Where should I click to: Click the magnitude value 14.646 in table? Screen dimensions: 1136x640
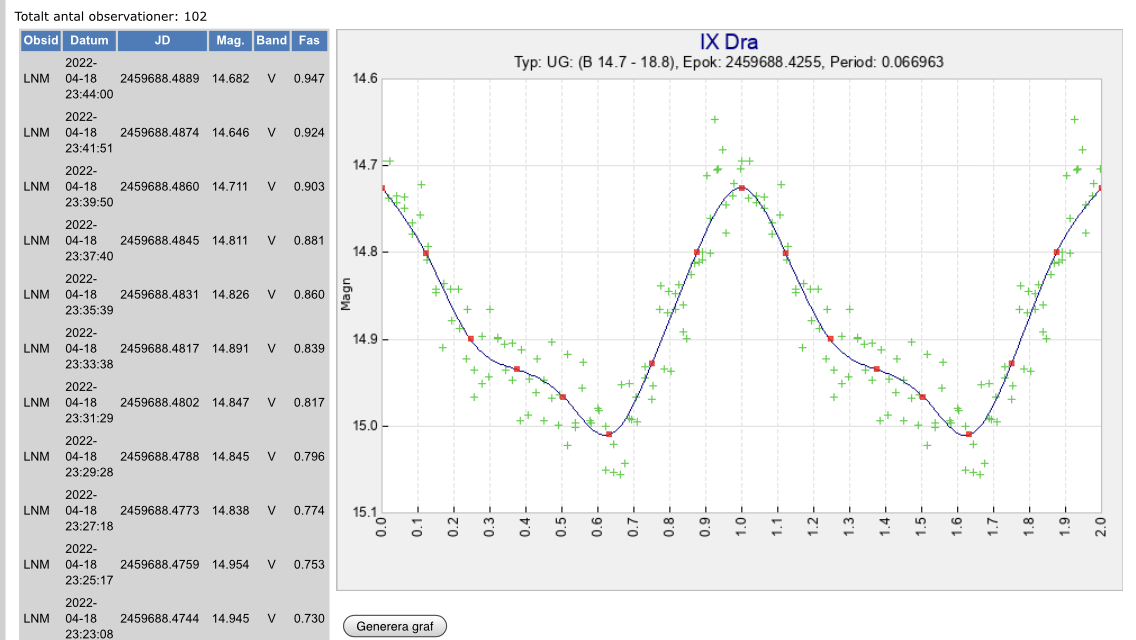pyautogui.click(x=230, y=132)
